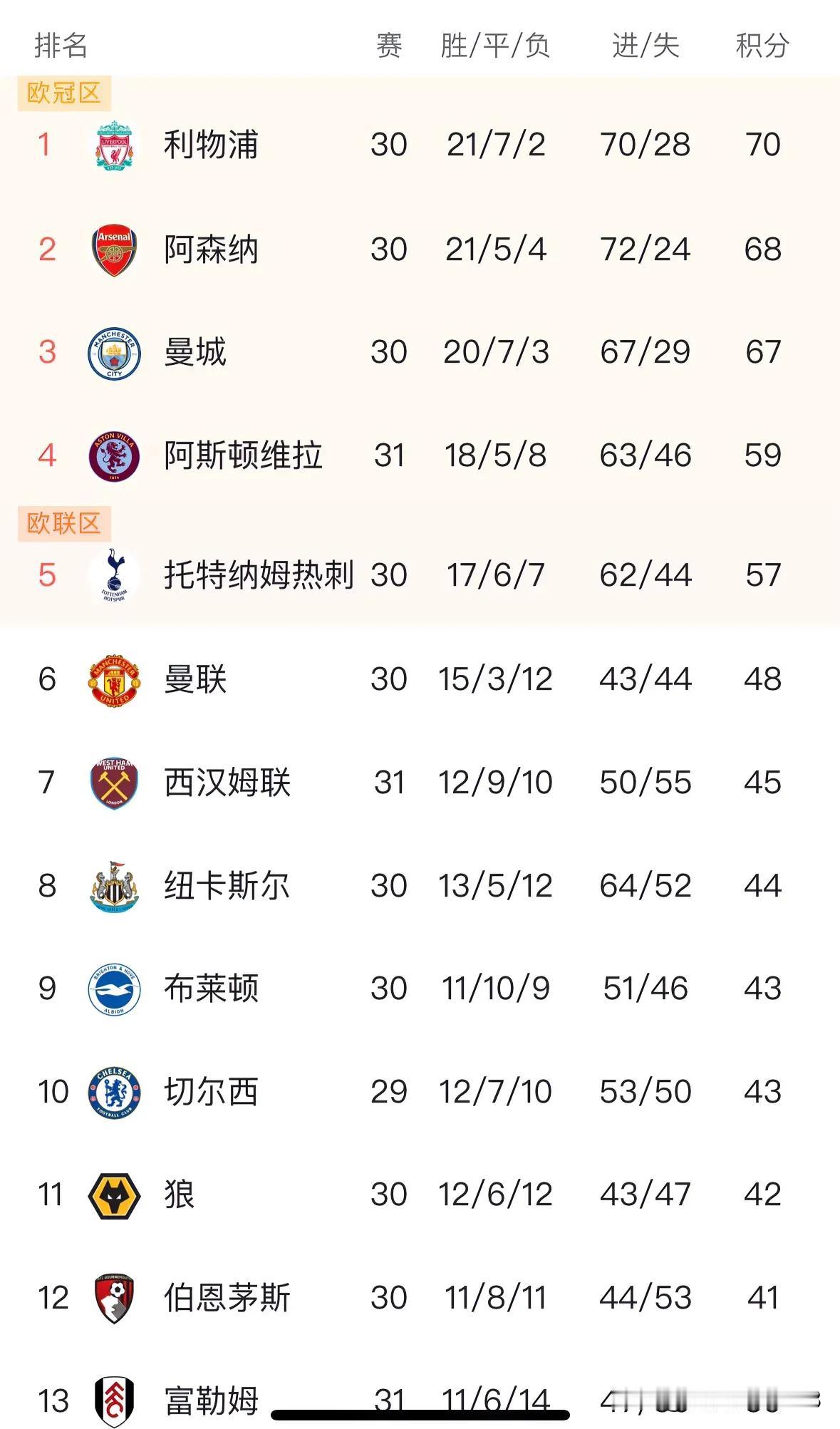840x1429 pixels.
Task: Tap the 欧冠区 zone label
Action: [x=64, y=93]
